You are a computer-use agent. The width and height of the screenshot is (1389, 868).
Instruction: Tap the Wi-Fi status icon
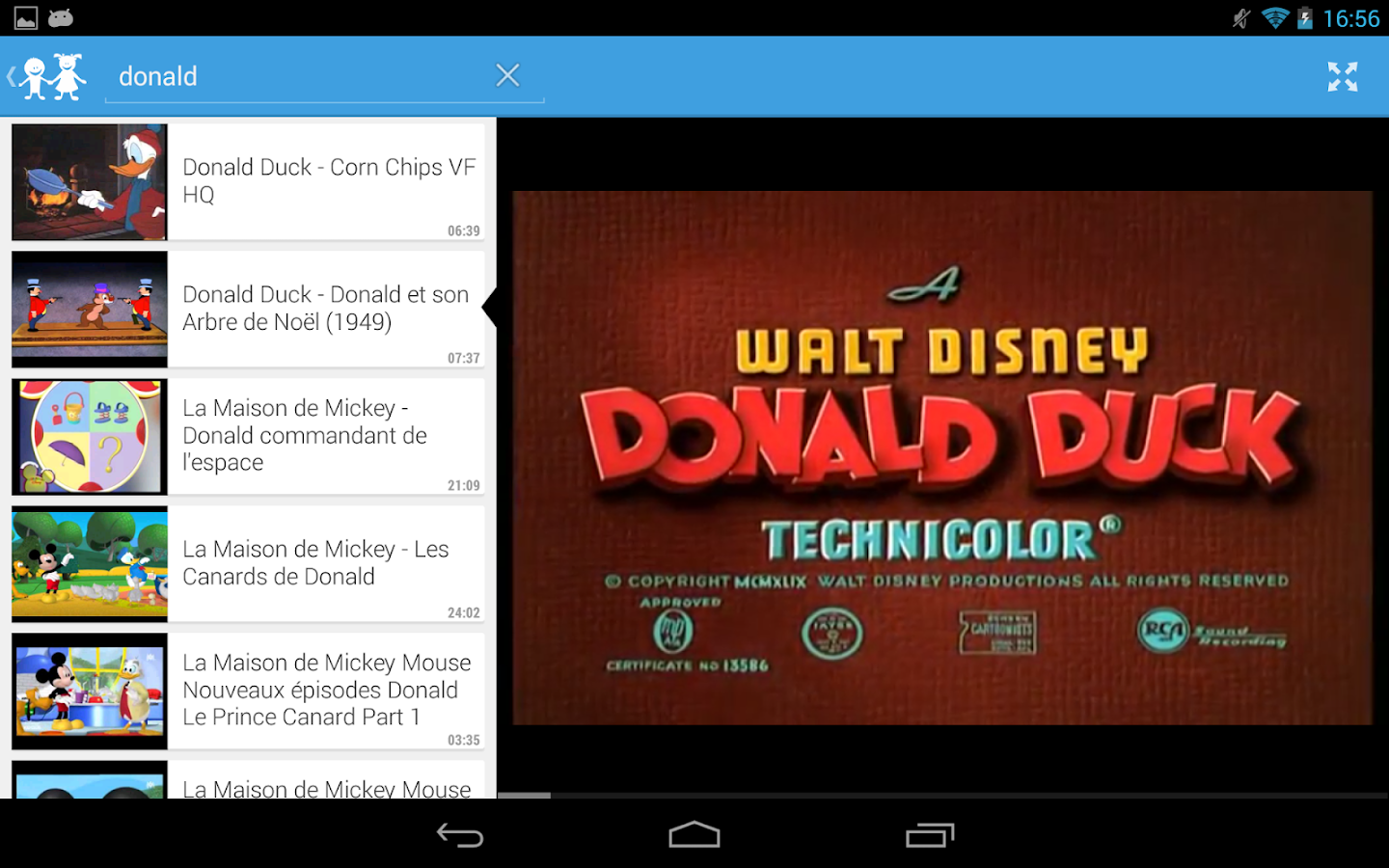1275,18
